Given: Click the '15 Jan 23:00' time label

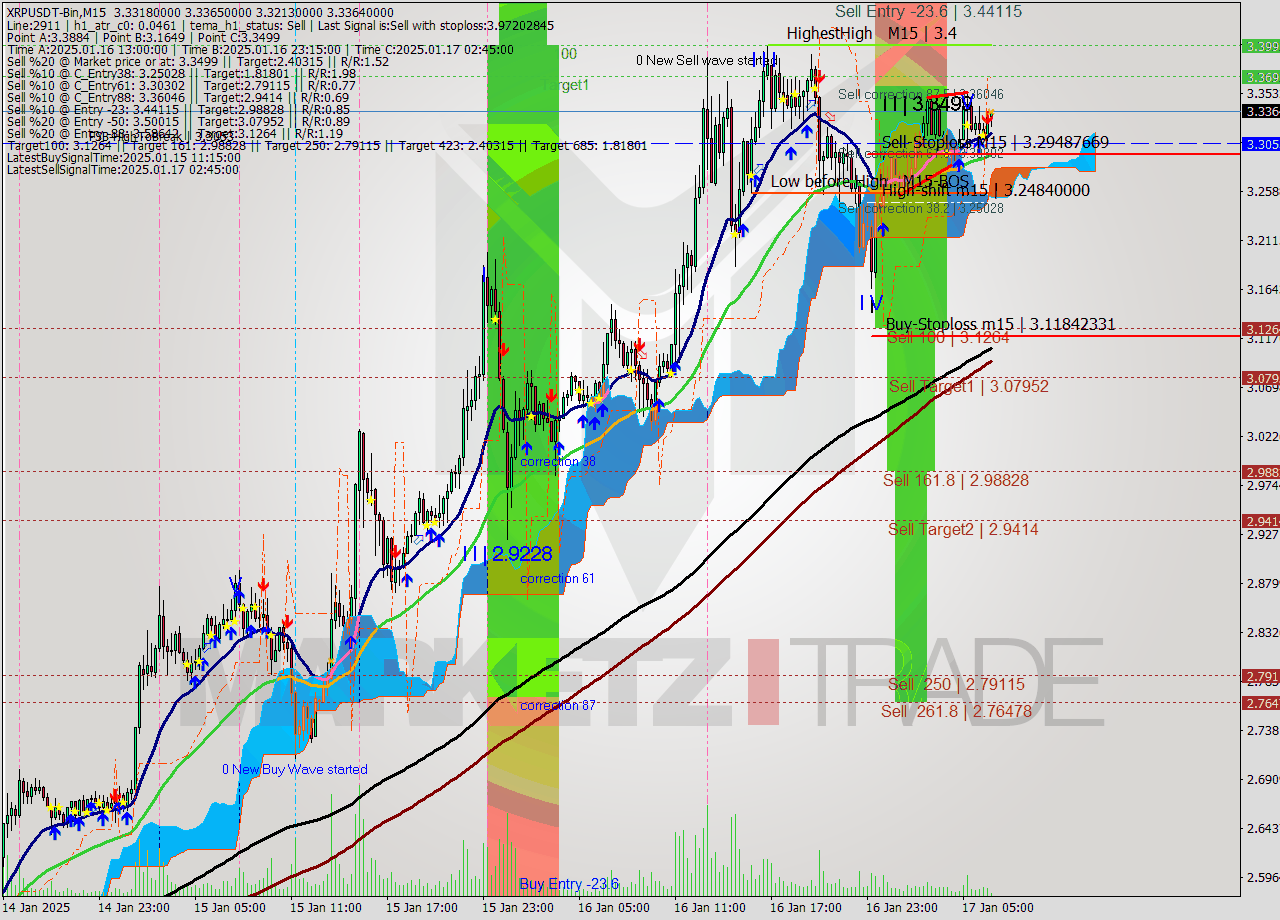Looking at the screenshot, I should (x=517, y=908).
